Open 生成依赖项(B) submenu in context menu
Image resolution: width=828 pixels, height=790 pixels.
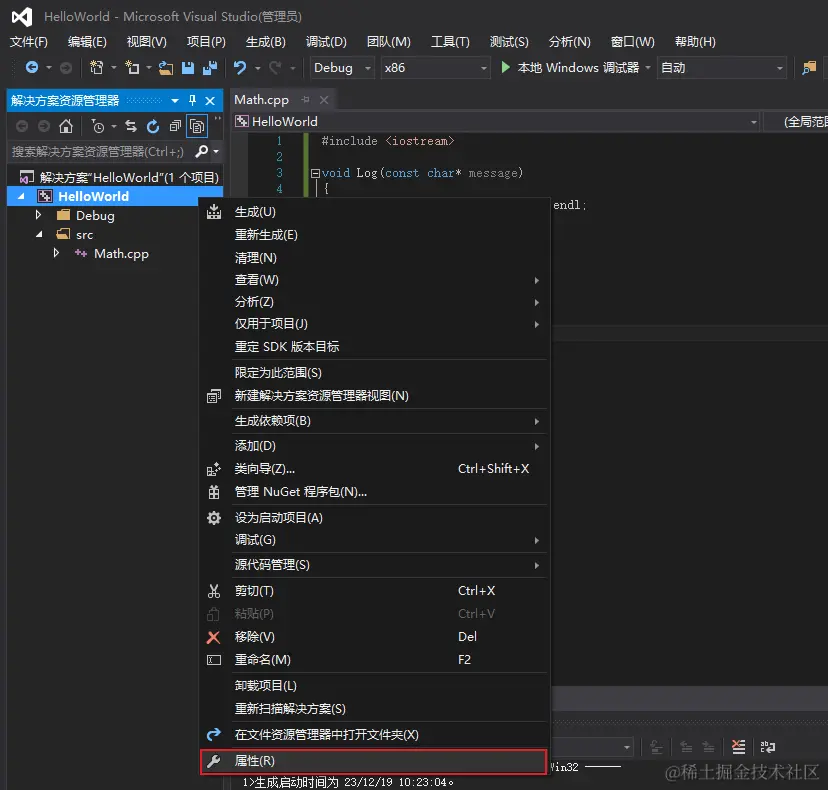(373, 421)
